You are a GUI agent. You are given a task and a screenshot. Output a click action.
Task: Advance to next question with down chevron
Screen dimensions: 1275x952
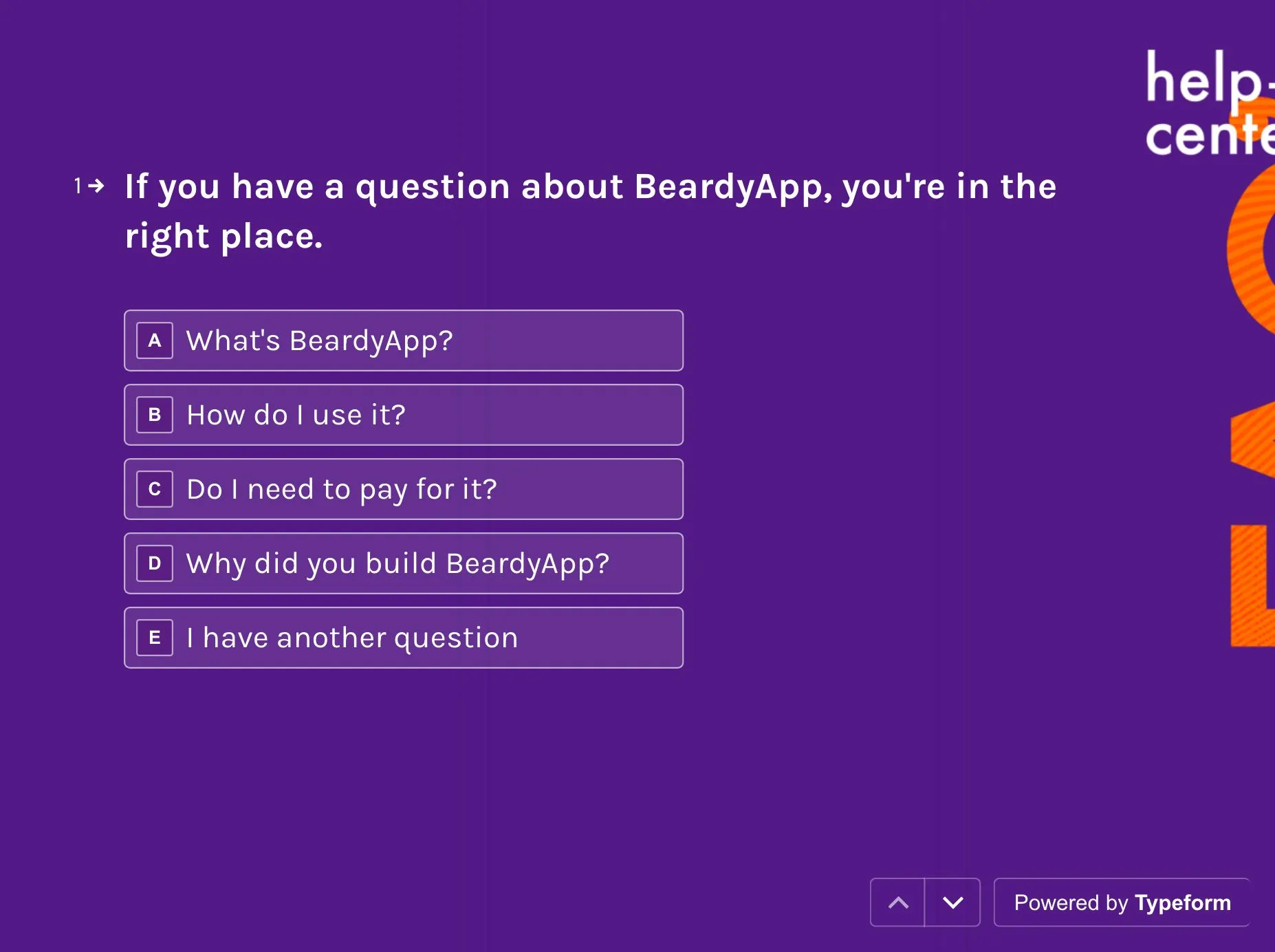coord(952,902)
